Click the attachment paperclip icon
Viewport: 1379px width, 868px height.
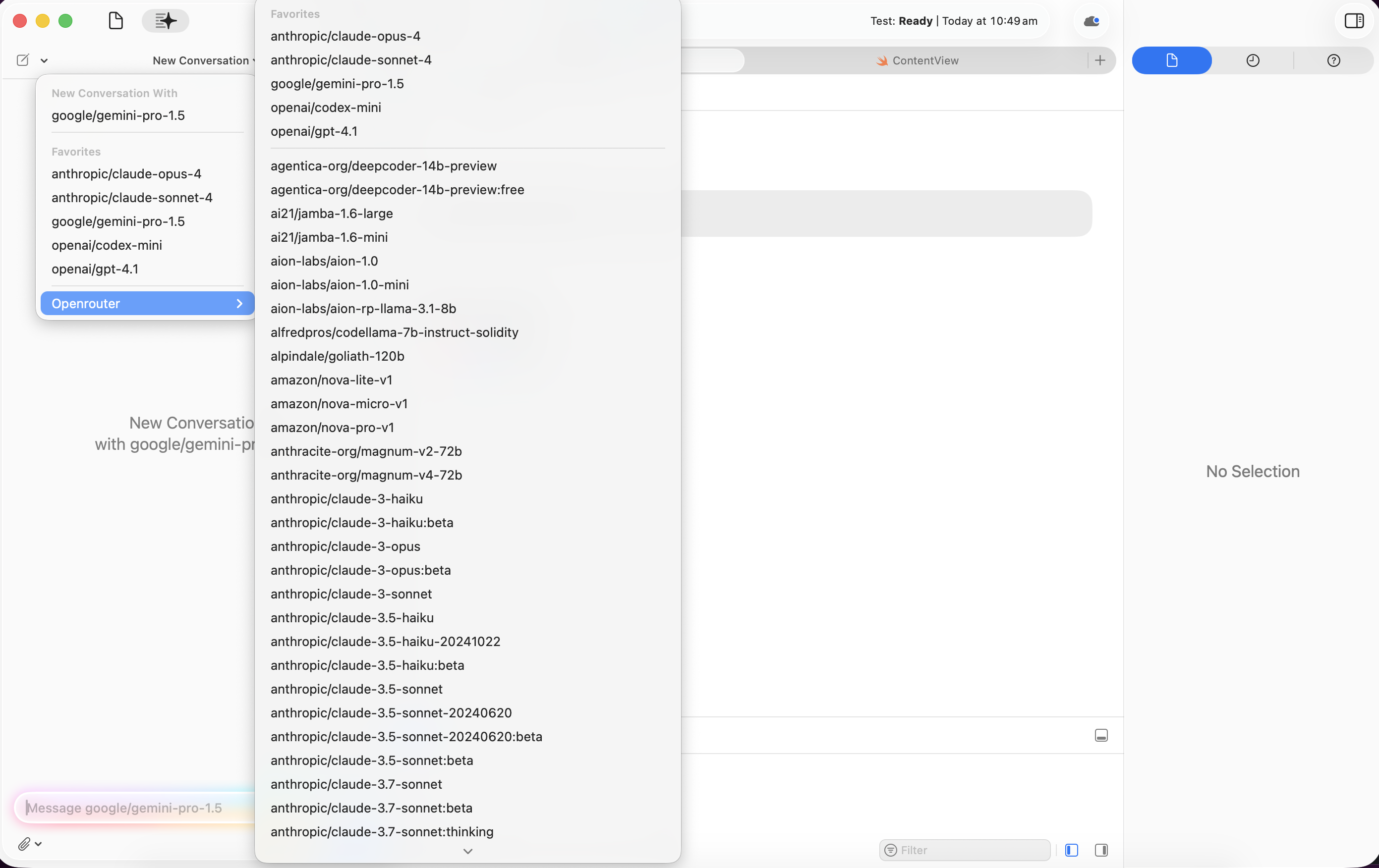coord(25,844)
